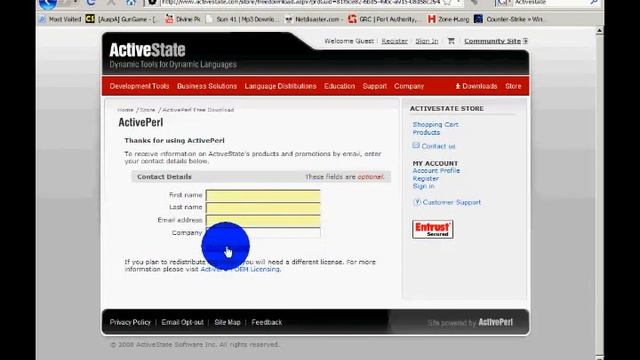
Task: Go to Downloads in red navigation bar
Action: click(480, 86)
